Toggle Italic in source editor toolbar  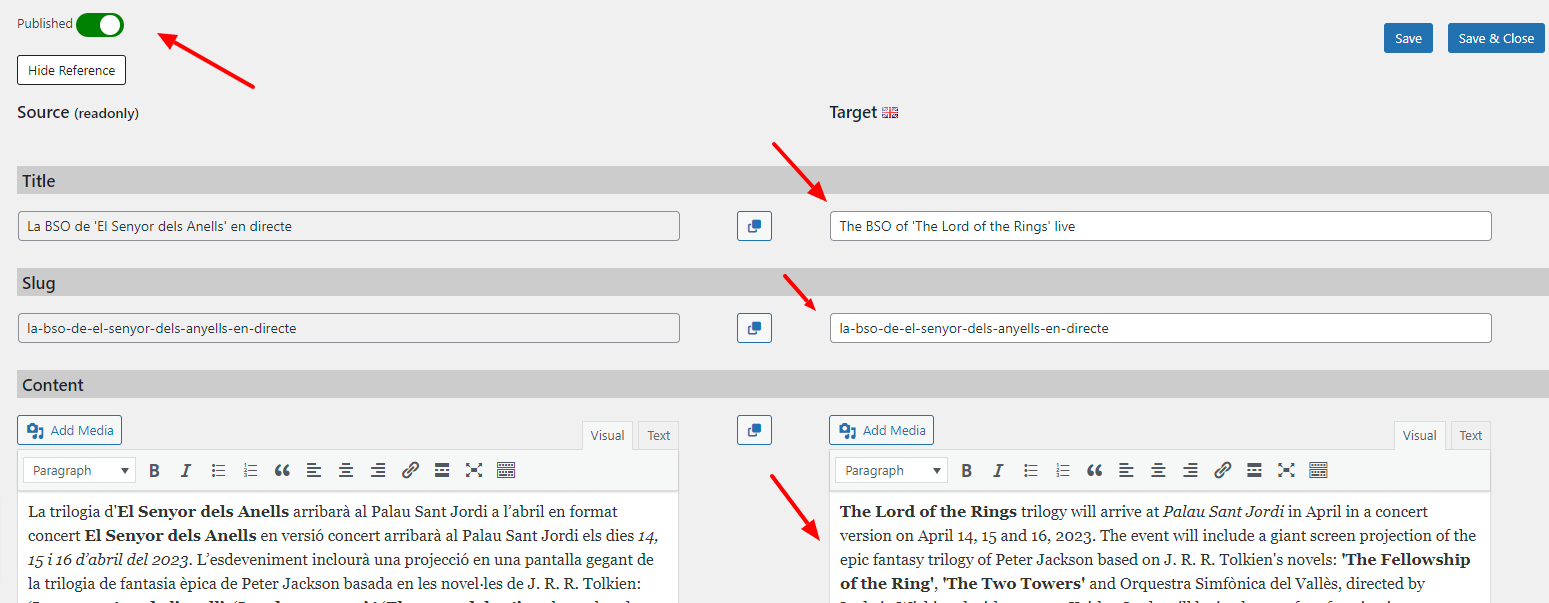tap(186, 470)
